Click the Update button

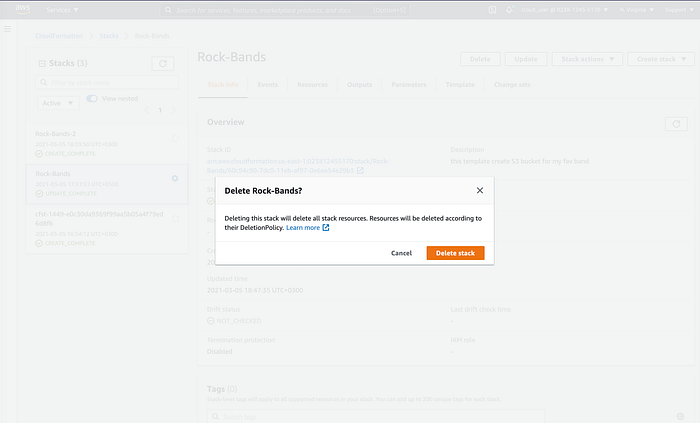point(526,59)
